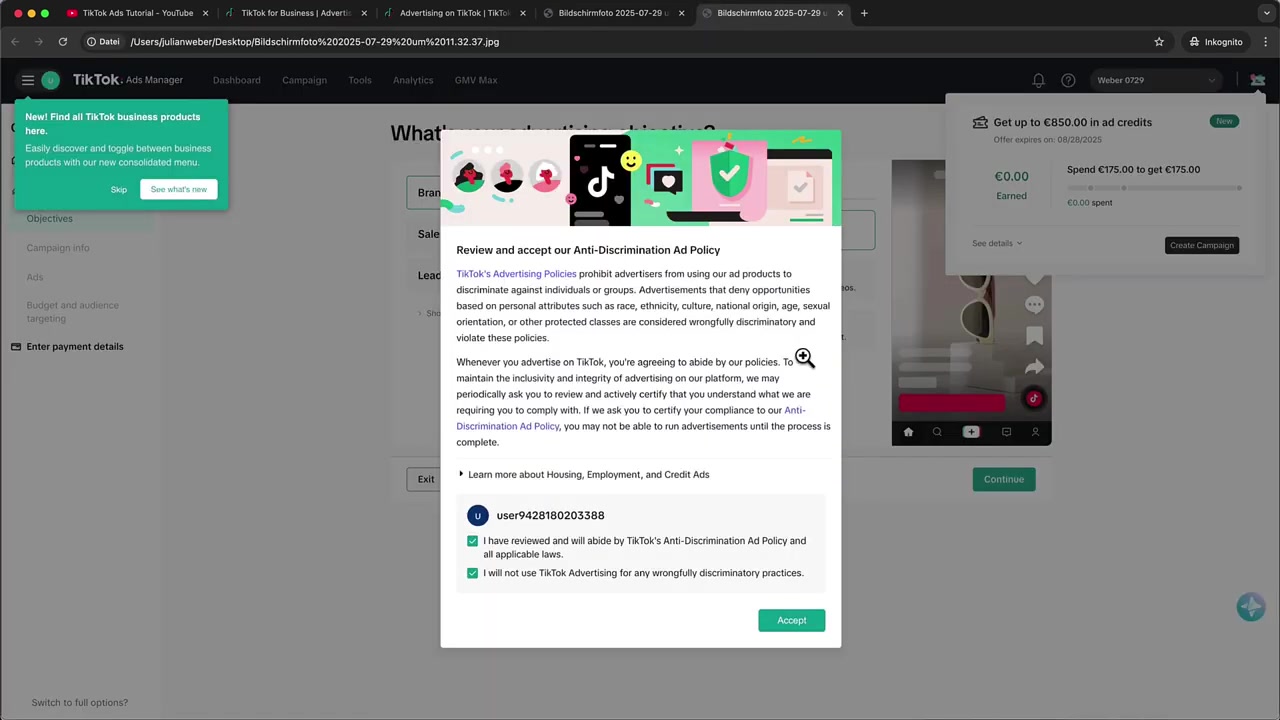This screenshot has width=1280, height=720.
Task: Select Ads in the sidebar steps
Action: click(35, 277)
